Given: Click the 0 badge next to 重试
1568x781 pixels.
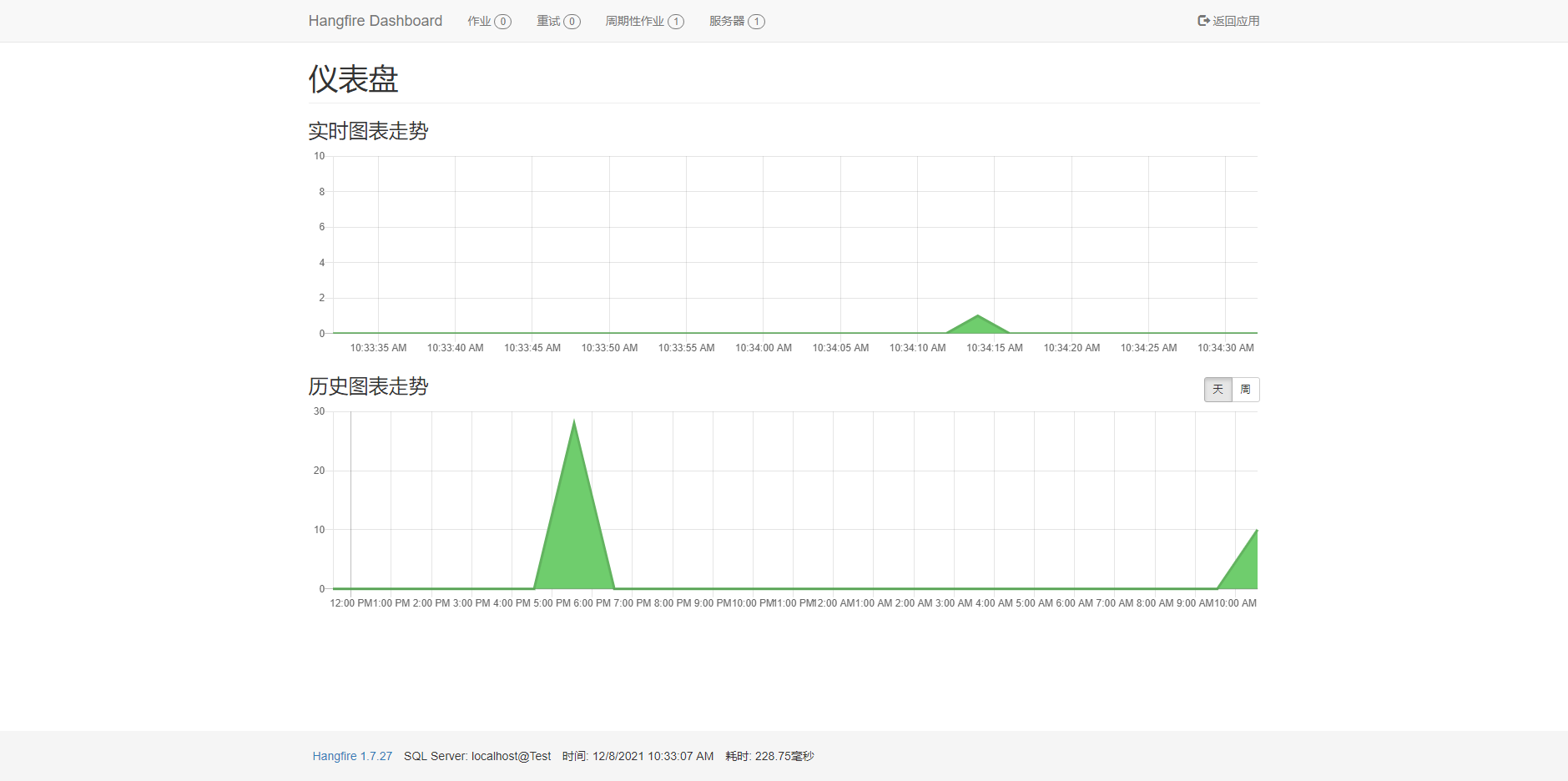Looking at the screenshot, I should (572, 22).
